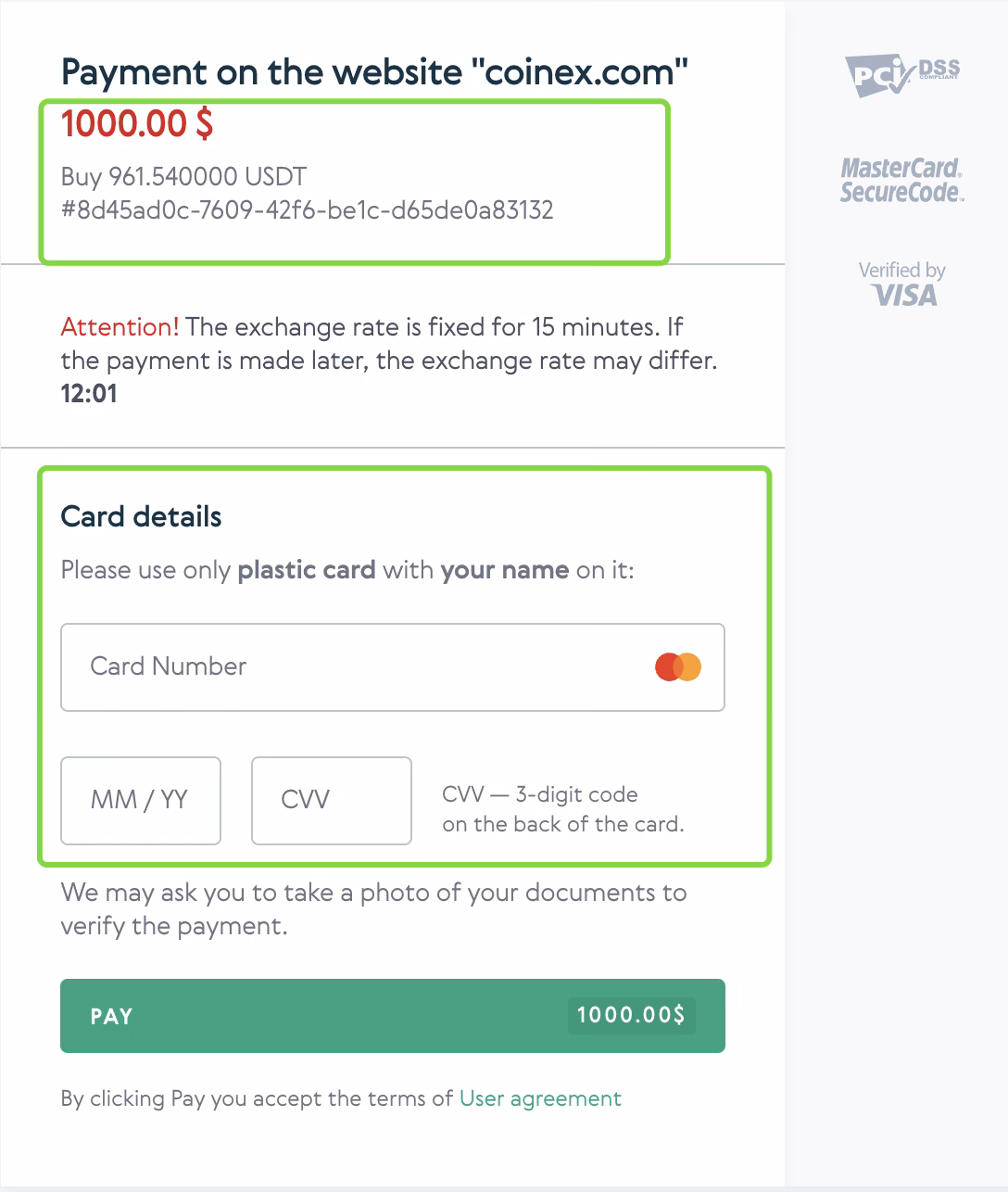Click the Card details section heading

pos(141,516)
